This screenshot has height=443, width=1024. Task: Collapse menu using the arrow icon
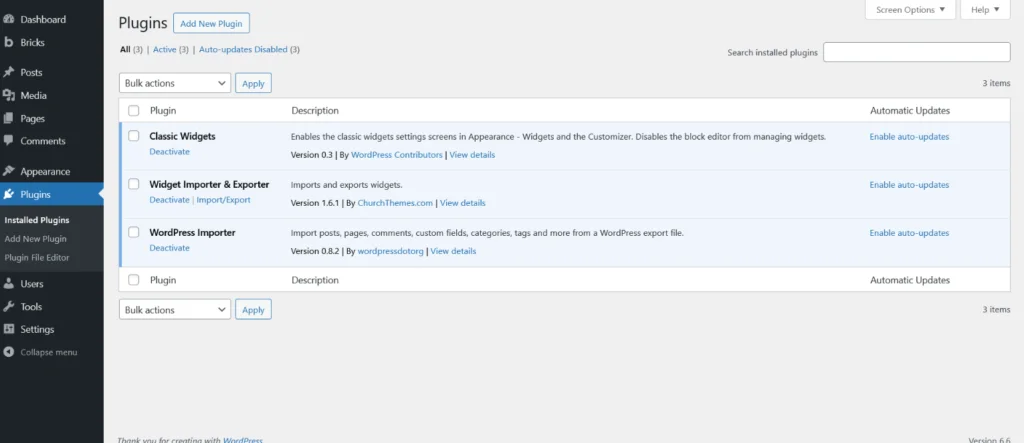(x=8, y=352)
